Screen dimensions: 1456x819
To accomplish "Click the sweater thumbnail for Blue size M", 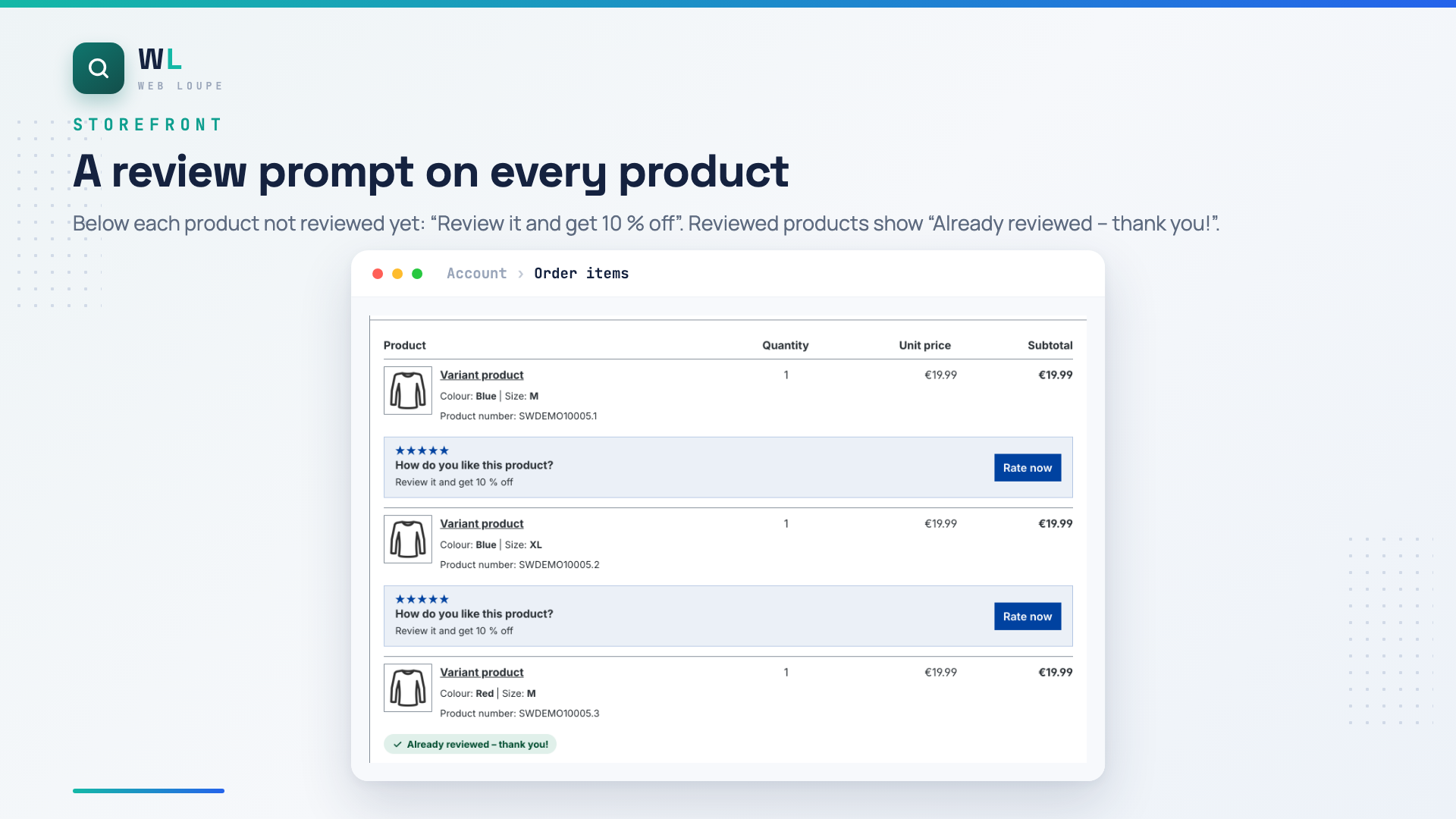I will point(408,391).
